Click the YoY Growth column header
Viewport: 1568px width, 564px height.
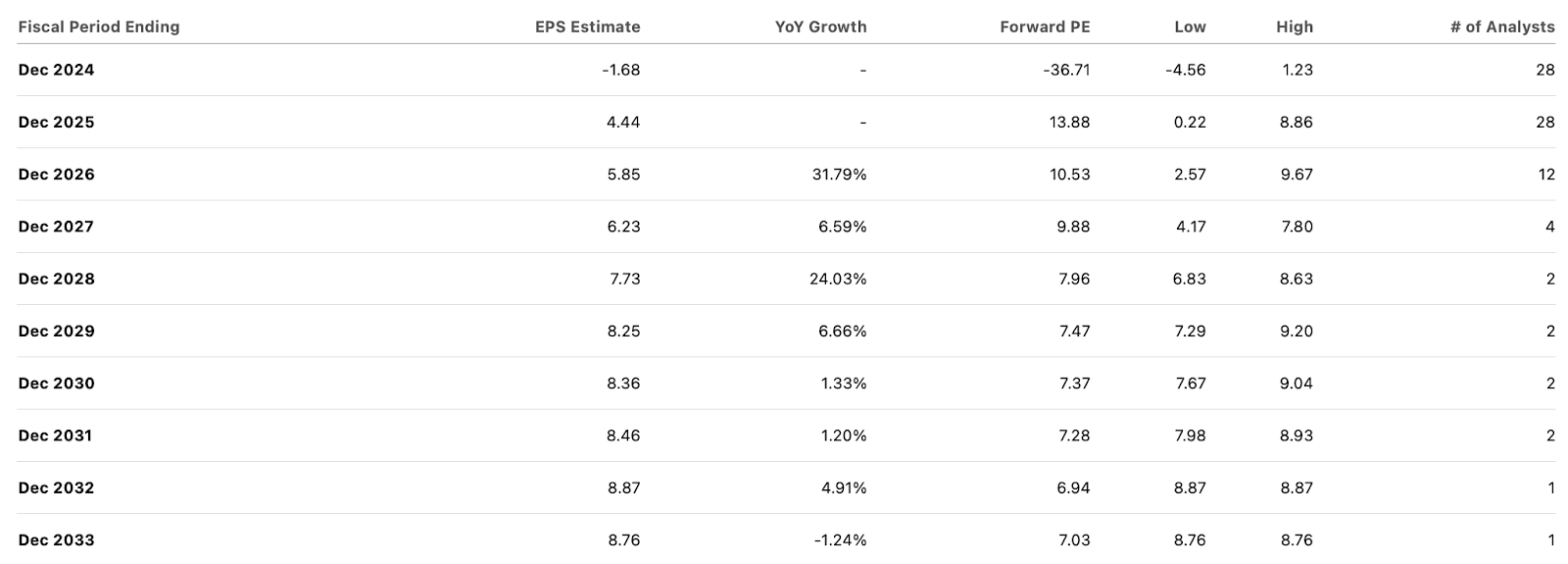click(x=820, y=26)
